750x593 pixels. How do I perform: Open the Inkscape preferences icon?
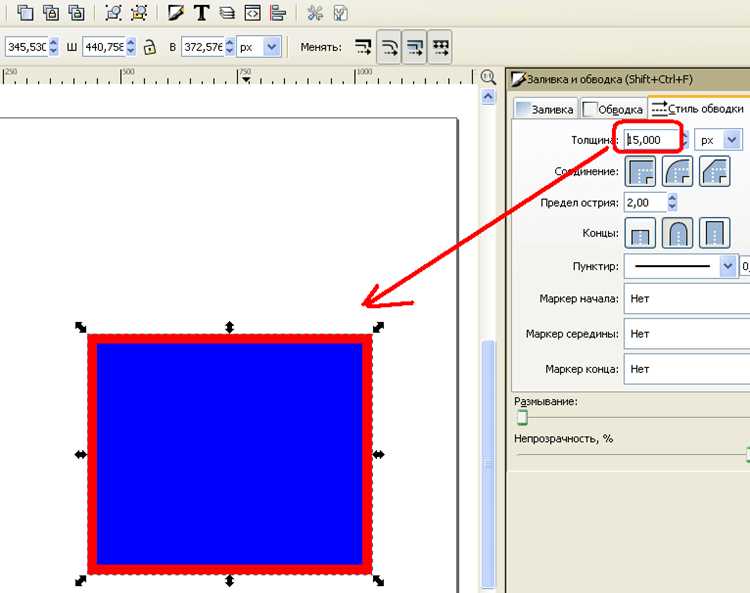(315, 13)
